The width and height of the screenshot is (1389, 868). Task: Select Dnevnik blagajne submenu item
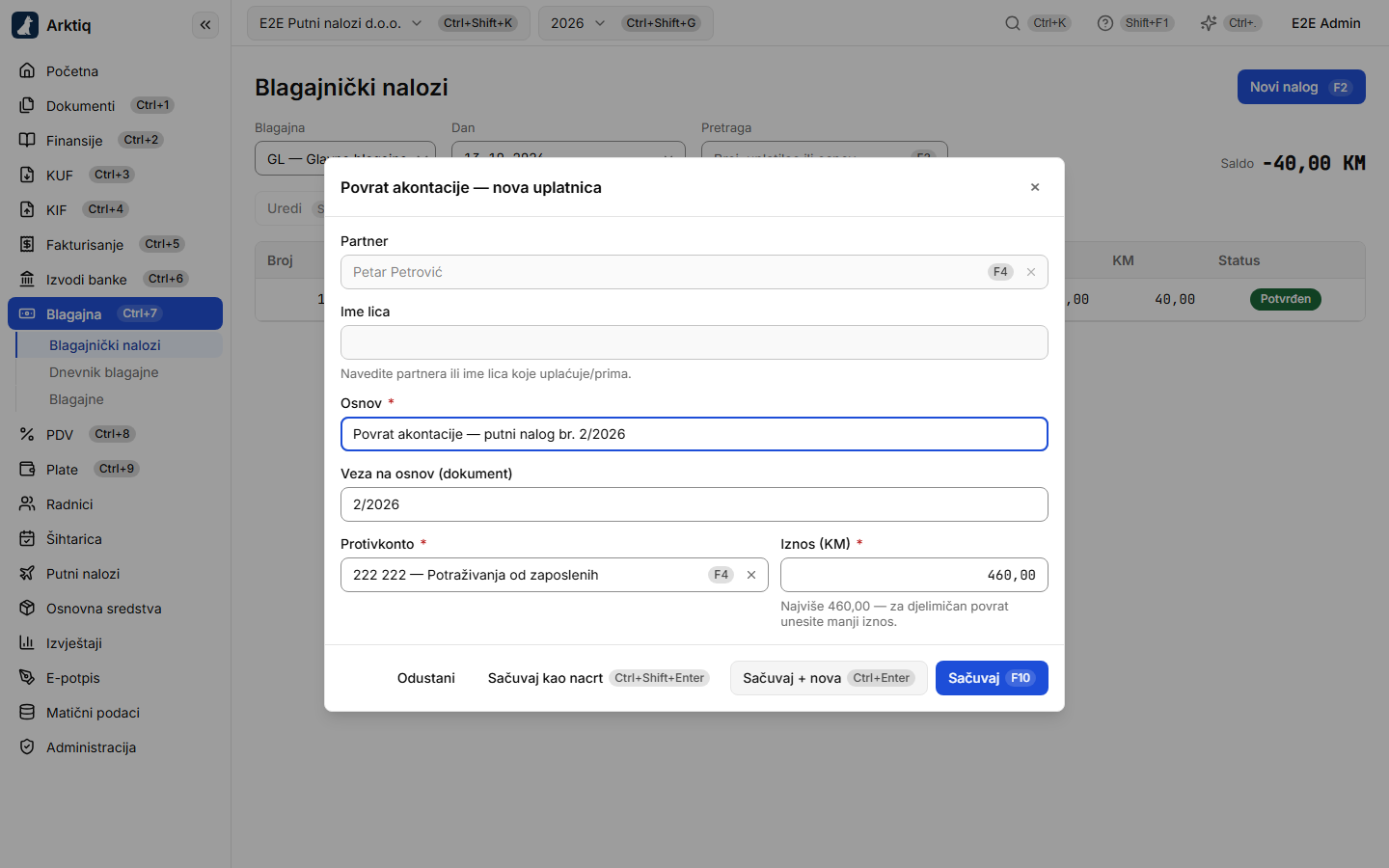pyautogui.click(x=120, y=372)
